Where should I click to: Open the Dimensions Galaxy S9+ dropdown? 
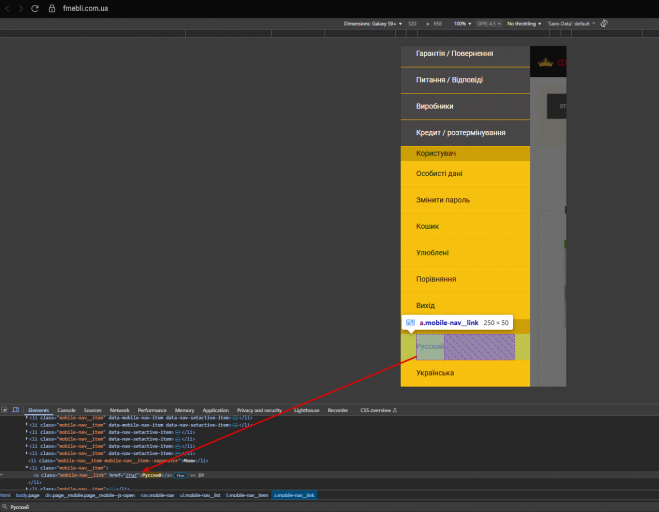pos(372,24)
